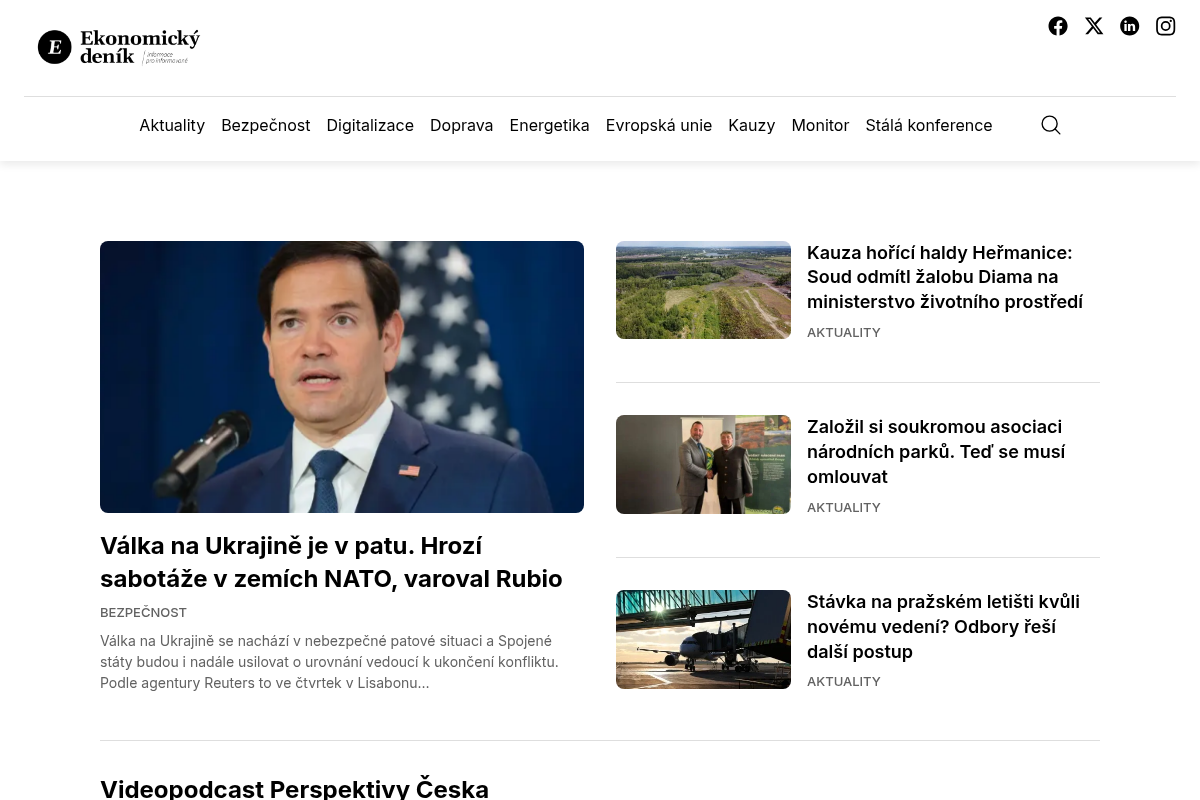Click the search magnifier icon
The height and width of the screenshot is (800, 1200).
(x=1051, y=125)
